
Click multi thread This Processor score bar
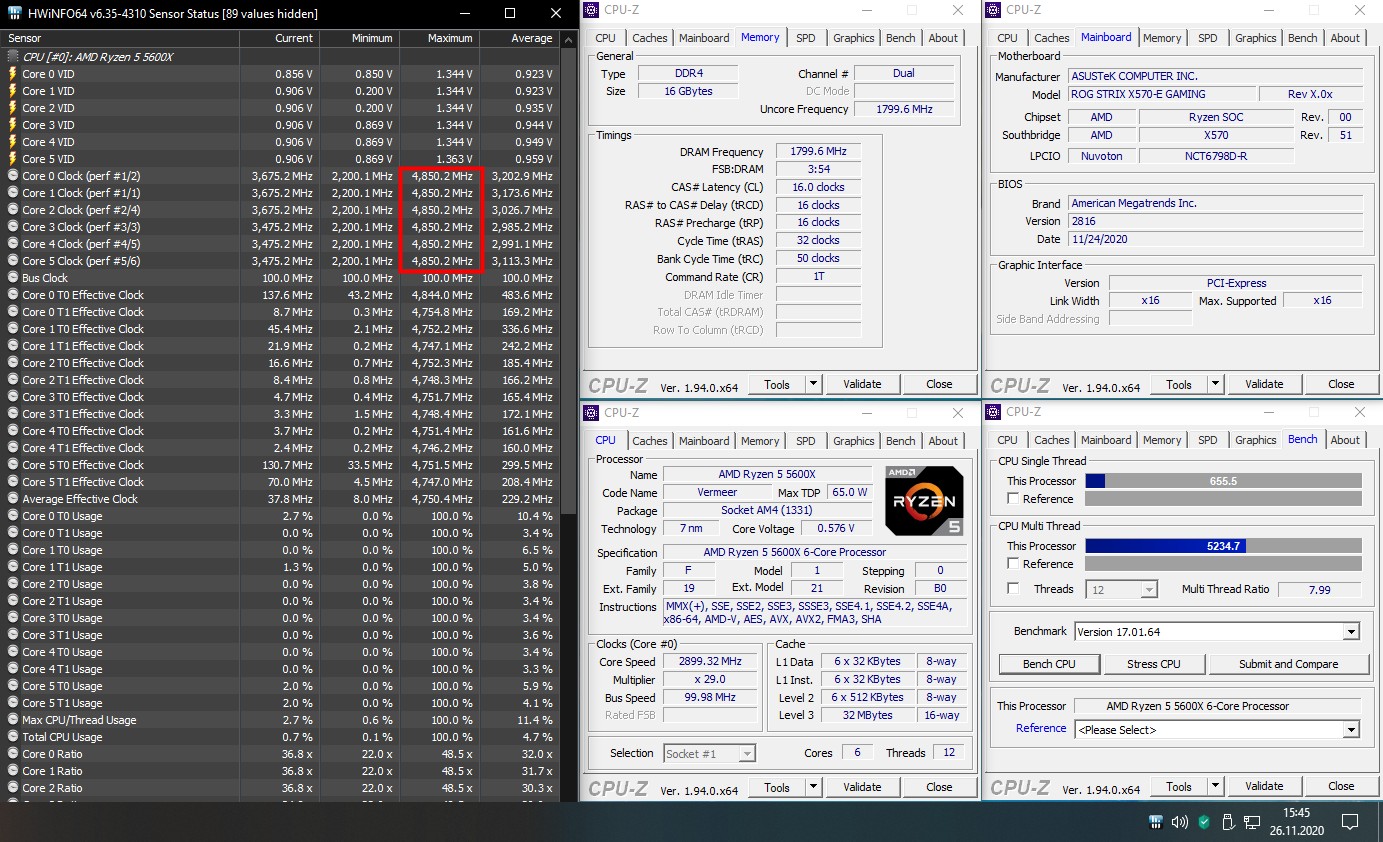(x=1223, y=546)
